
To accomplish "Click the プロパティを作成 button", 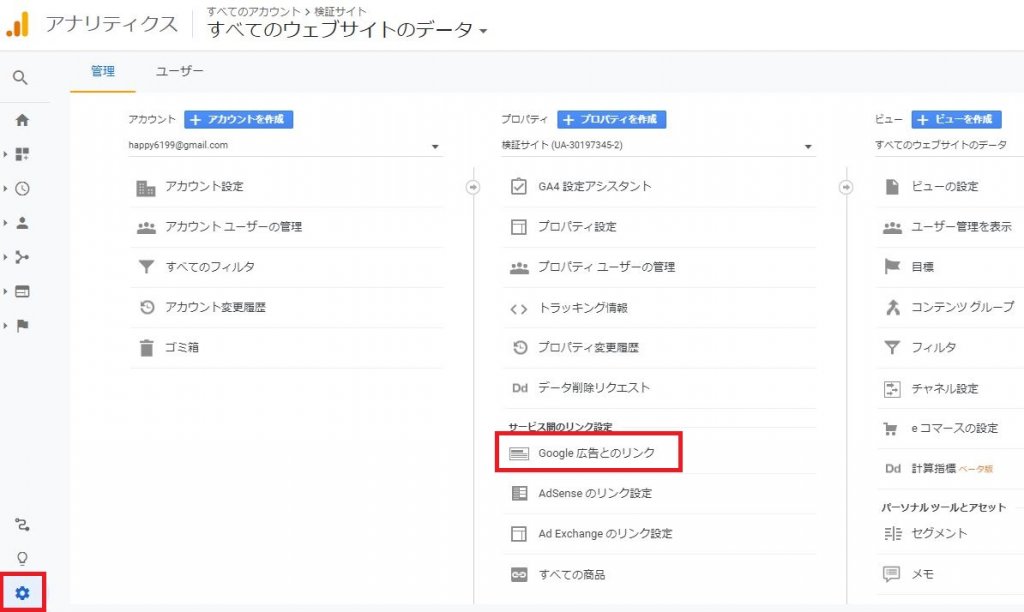I will click(x=611, y=120).
